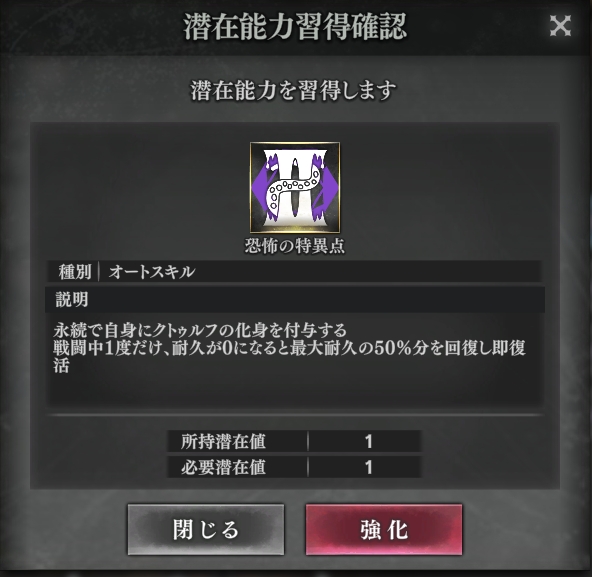Click the 種別 label

(x=75, y=272)
